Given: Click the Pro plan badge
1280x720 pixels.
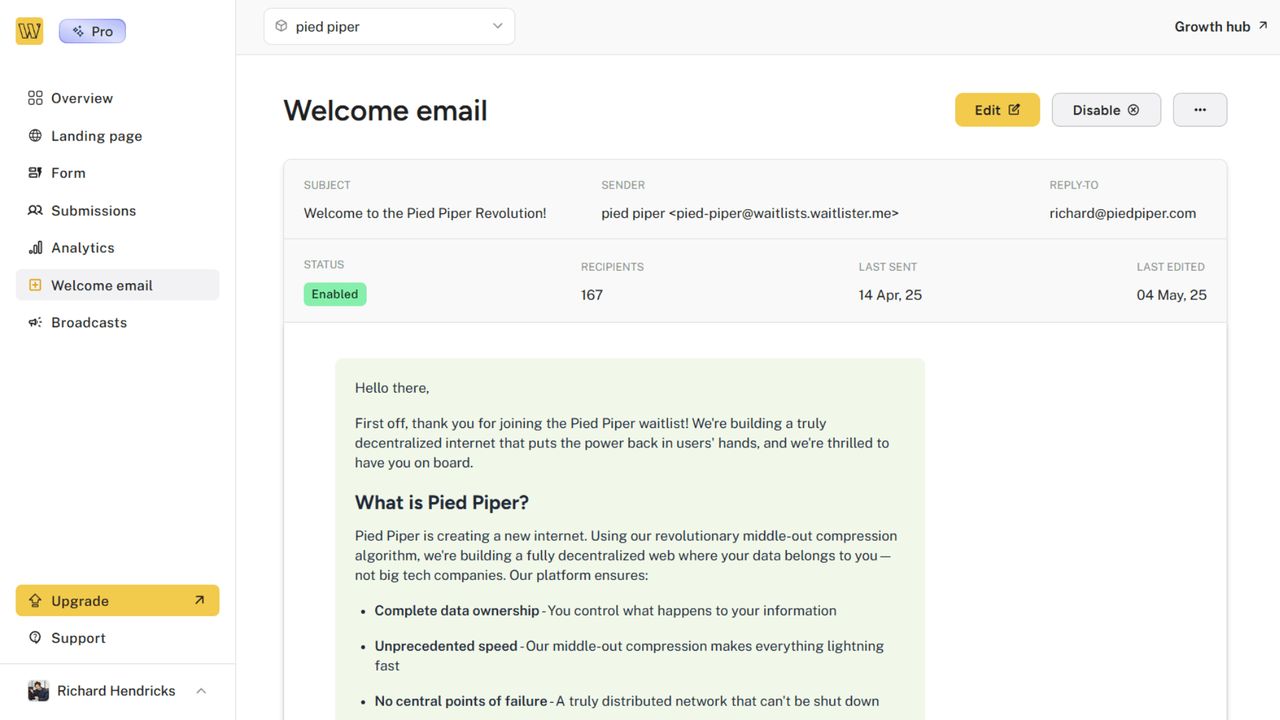Looking at the screenshot, I should pos(92,30).
